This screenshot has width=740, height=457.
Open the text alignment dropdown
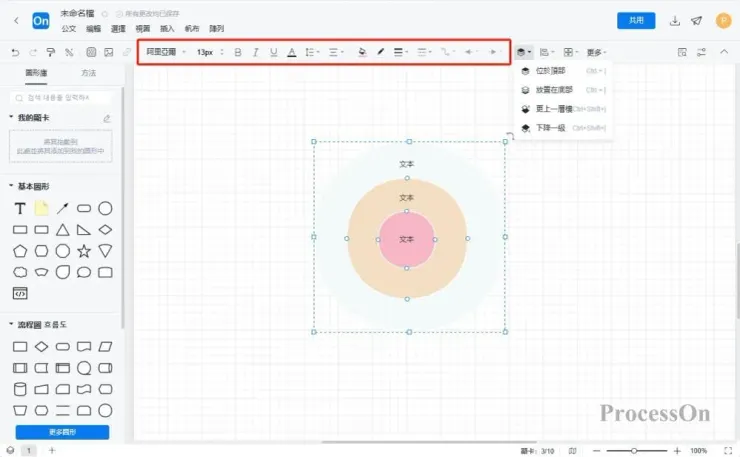tap(336, 52)
